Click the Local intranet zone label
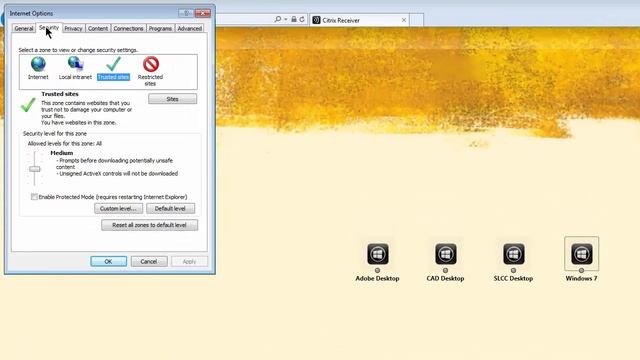This screenshot has height=360, width=640. pyautogui.click(x=75, y=77)
